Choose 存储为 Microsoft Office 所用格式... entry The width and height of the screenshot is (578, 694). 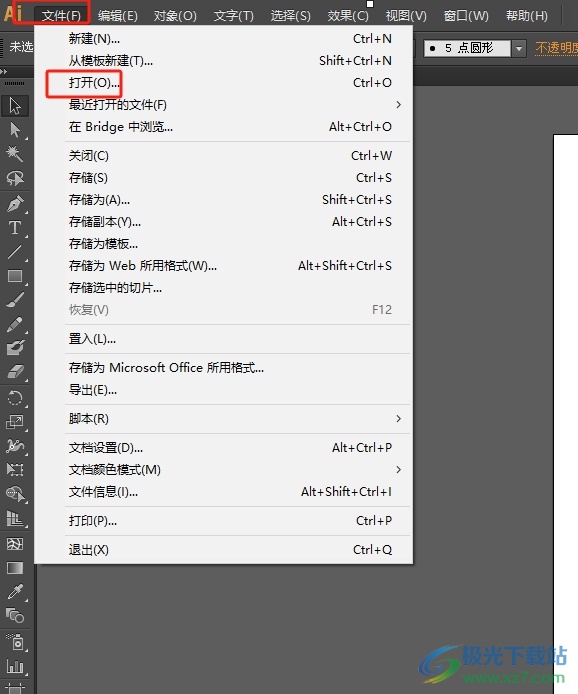(x=223, y=368)
